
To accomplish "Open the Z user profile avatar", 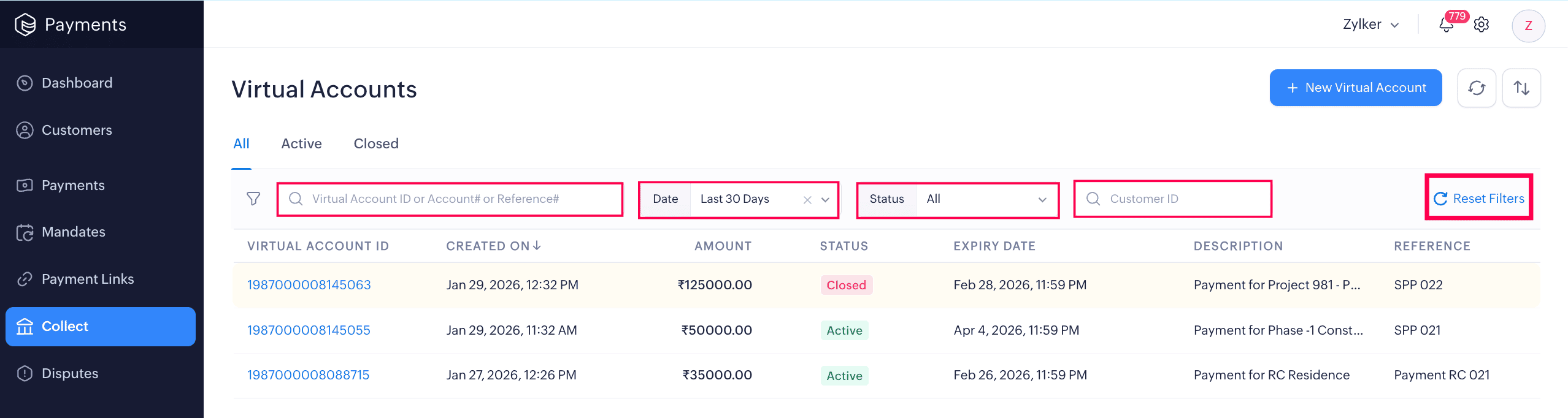I will (1528, 26).
